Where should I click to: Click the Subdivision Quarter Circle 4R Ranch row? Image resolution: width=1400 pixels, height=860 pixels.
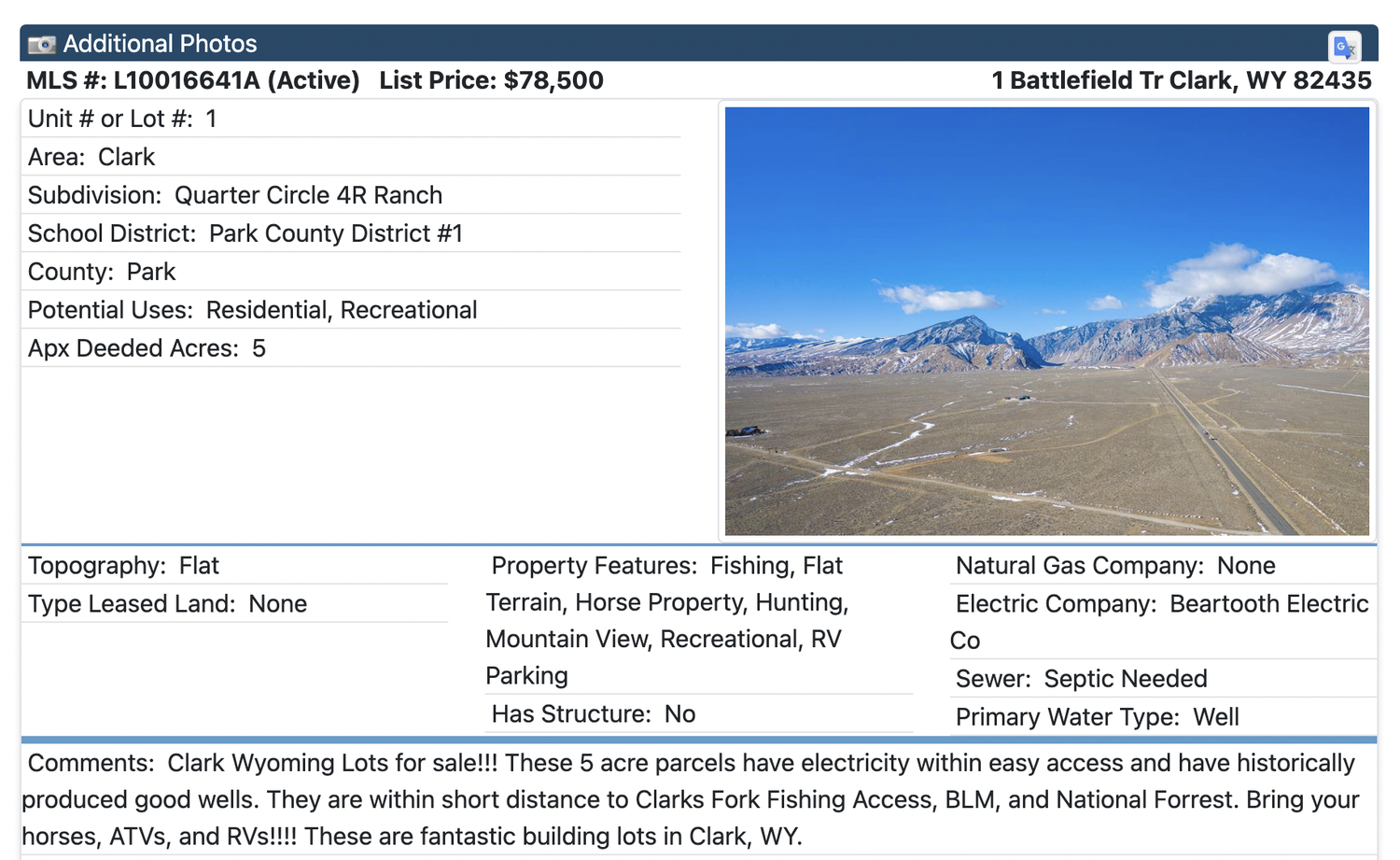click(351, 195)
